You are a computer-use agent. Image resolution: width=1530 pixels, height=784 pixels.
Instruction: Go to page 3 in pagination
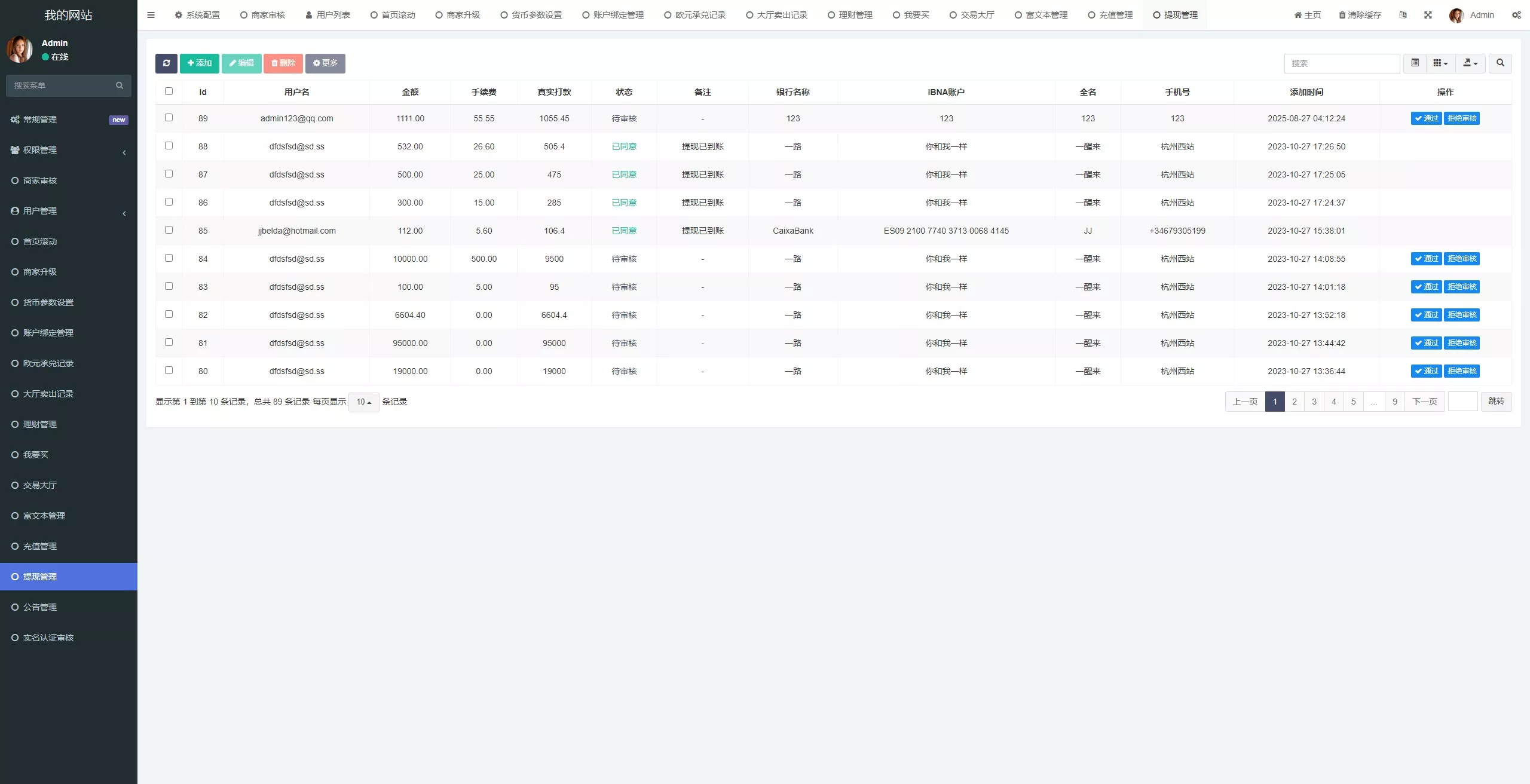click(x=1314, y=402)
